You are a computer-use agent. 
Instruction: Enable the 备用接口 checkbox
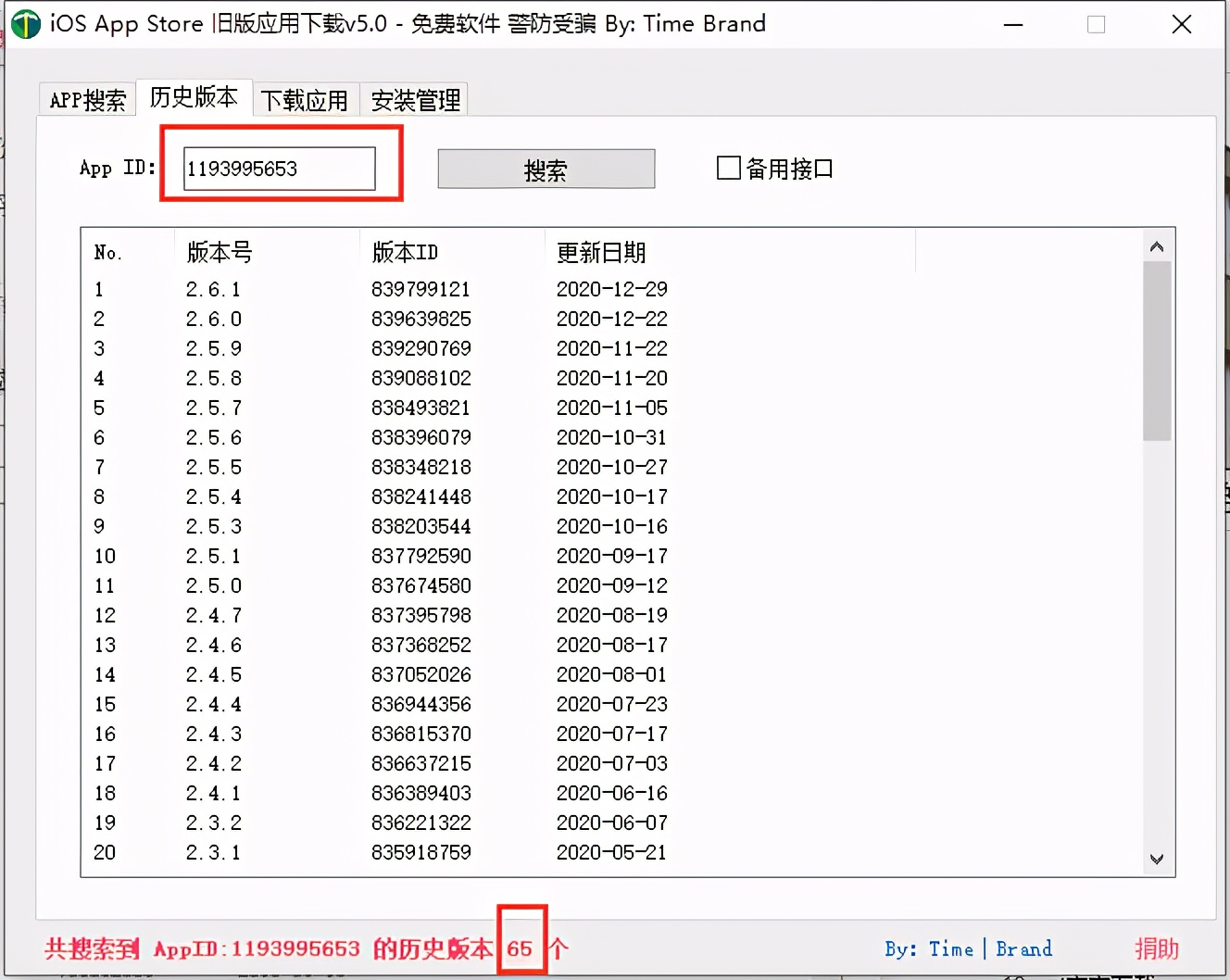pyautogui.click(x=727, y=168)
